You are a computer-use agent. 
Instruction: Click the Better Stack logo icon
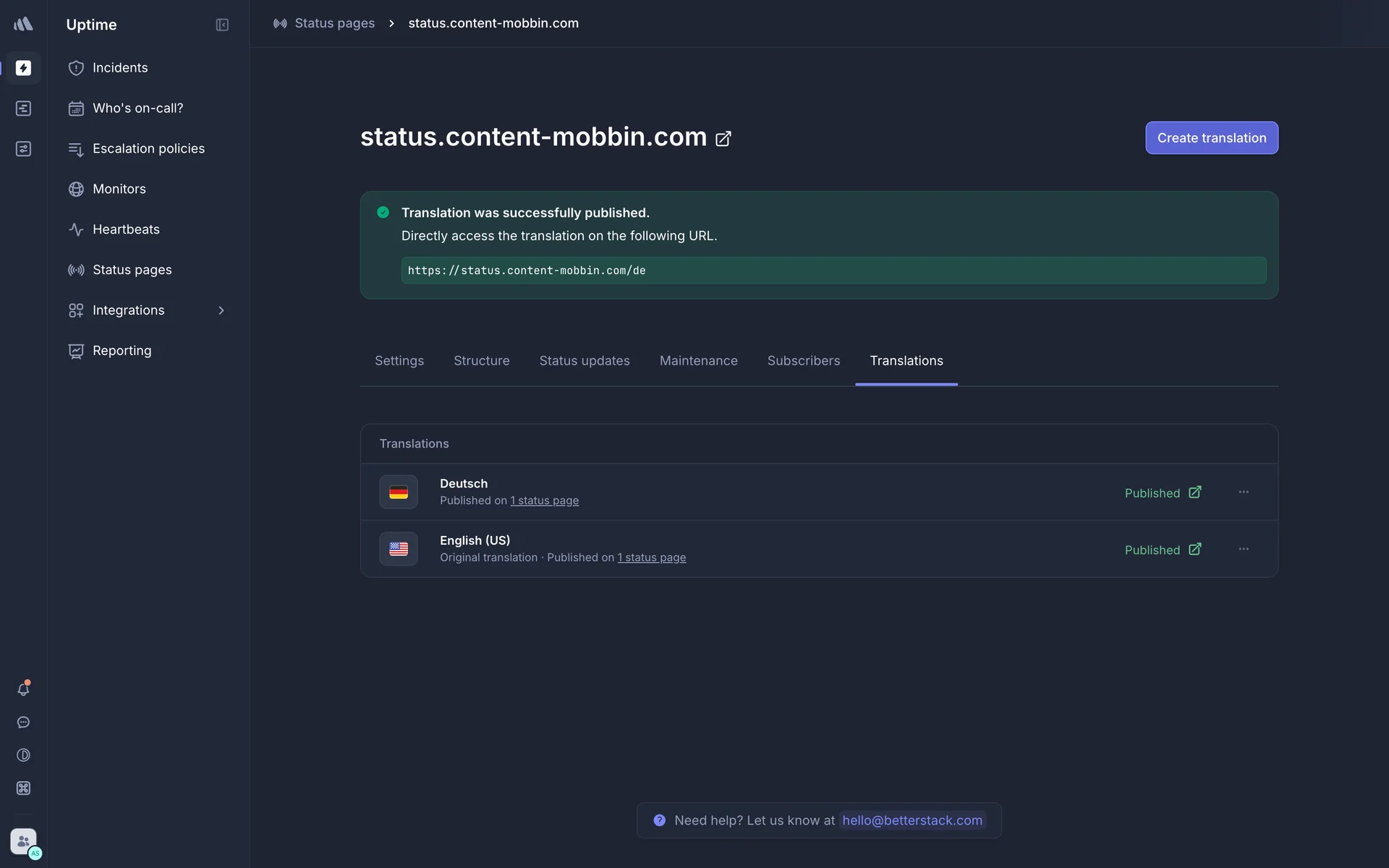23,24
